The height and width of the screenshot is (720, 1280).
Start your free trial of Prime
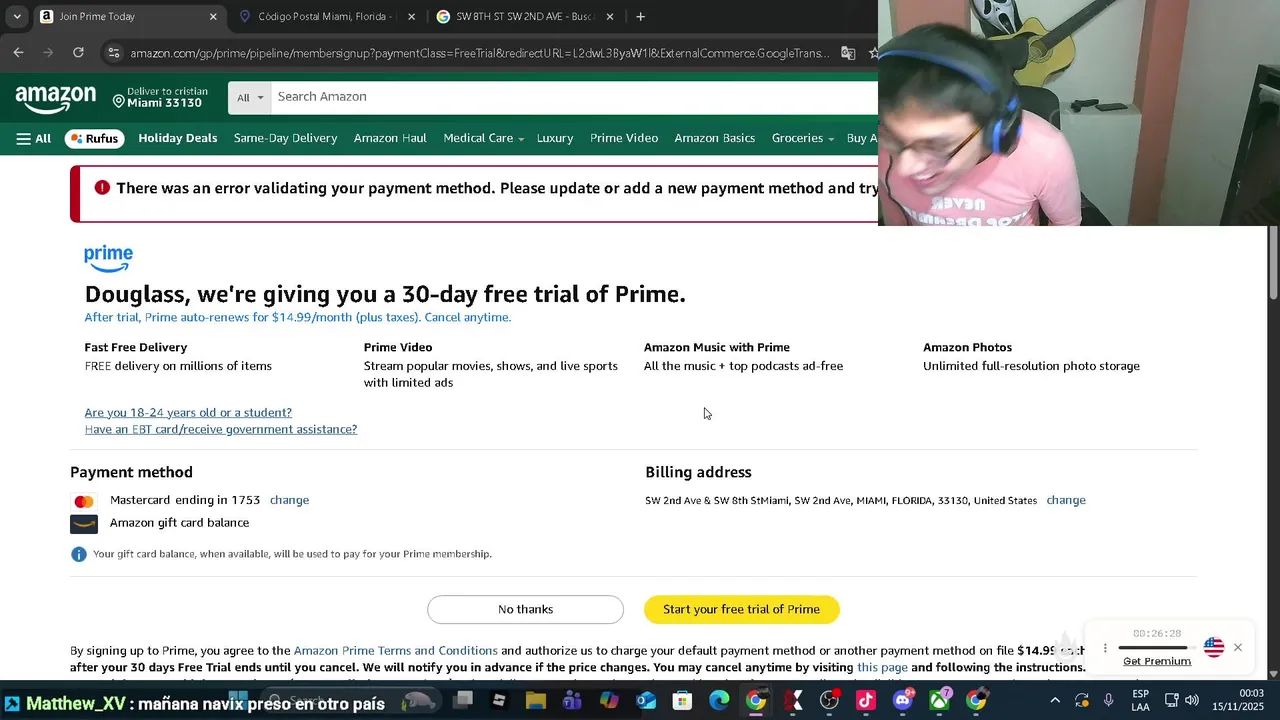point(741,609)
